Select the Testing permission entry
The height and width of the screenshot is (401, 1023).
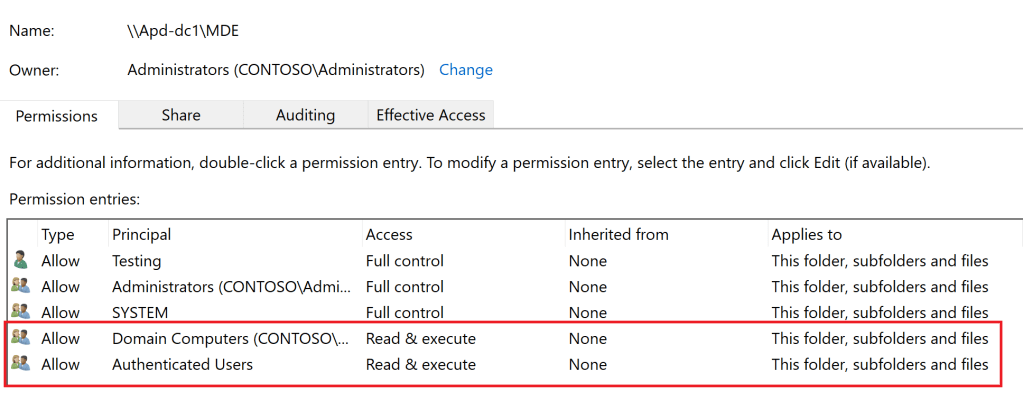pos(136,261)
